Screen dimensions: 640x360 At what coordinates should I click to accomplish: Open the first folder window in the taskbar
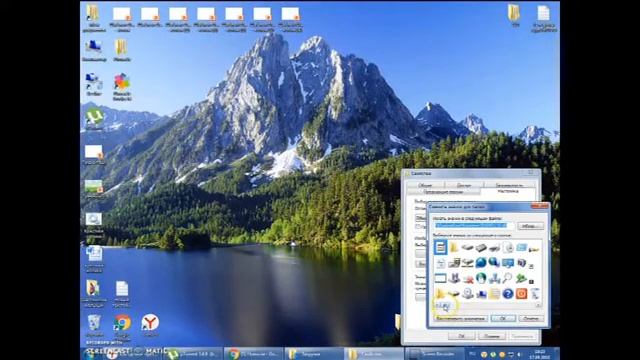click(x=313, y=353)
